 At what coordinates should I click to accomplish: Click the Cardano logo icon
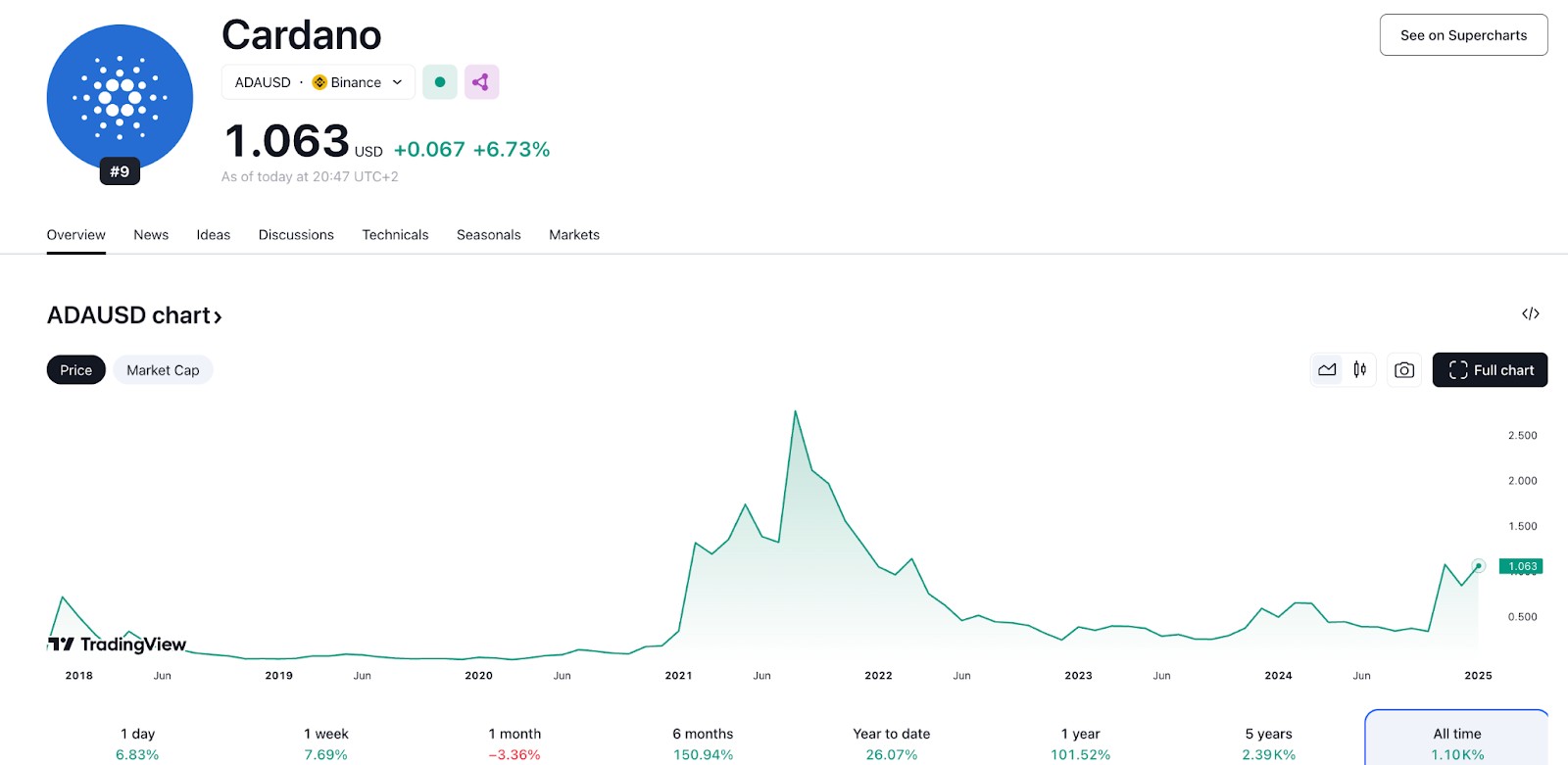click(120, 98)
